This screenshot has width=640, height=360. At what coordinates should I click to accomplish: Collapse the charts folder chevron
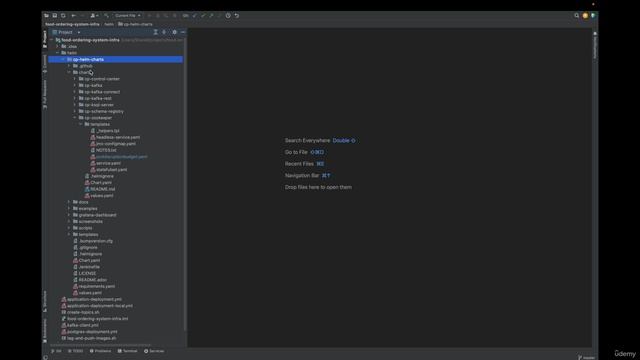coord(69,72)
